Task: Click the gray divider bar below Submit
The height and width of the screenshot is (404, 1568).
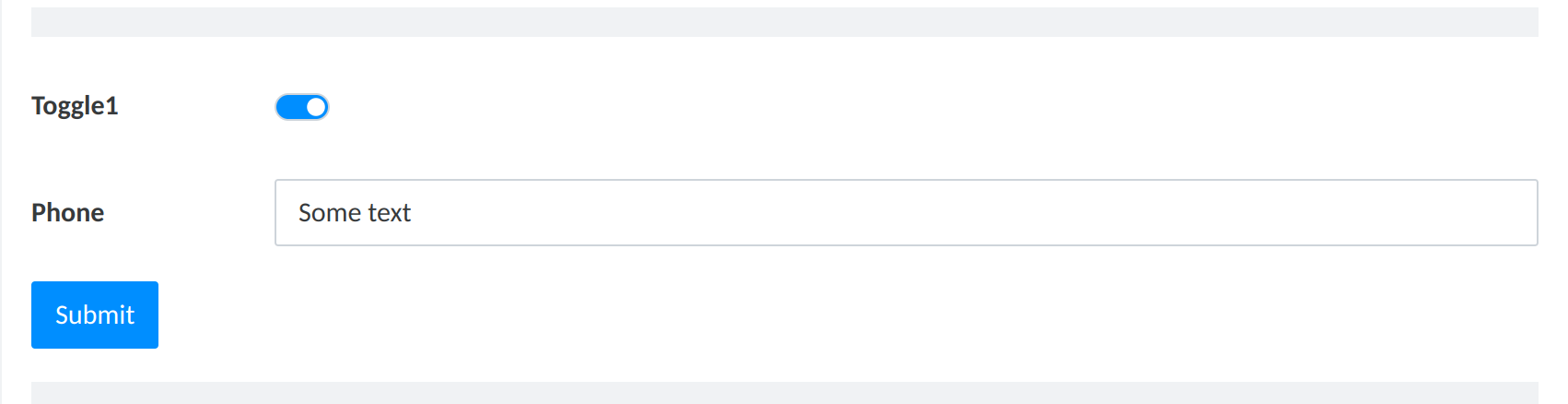Action: tap(784, 393)
